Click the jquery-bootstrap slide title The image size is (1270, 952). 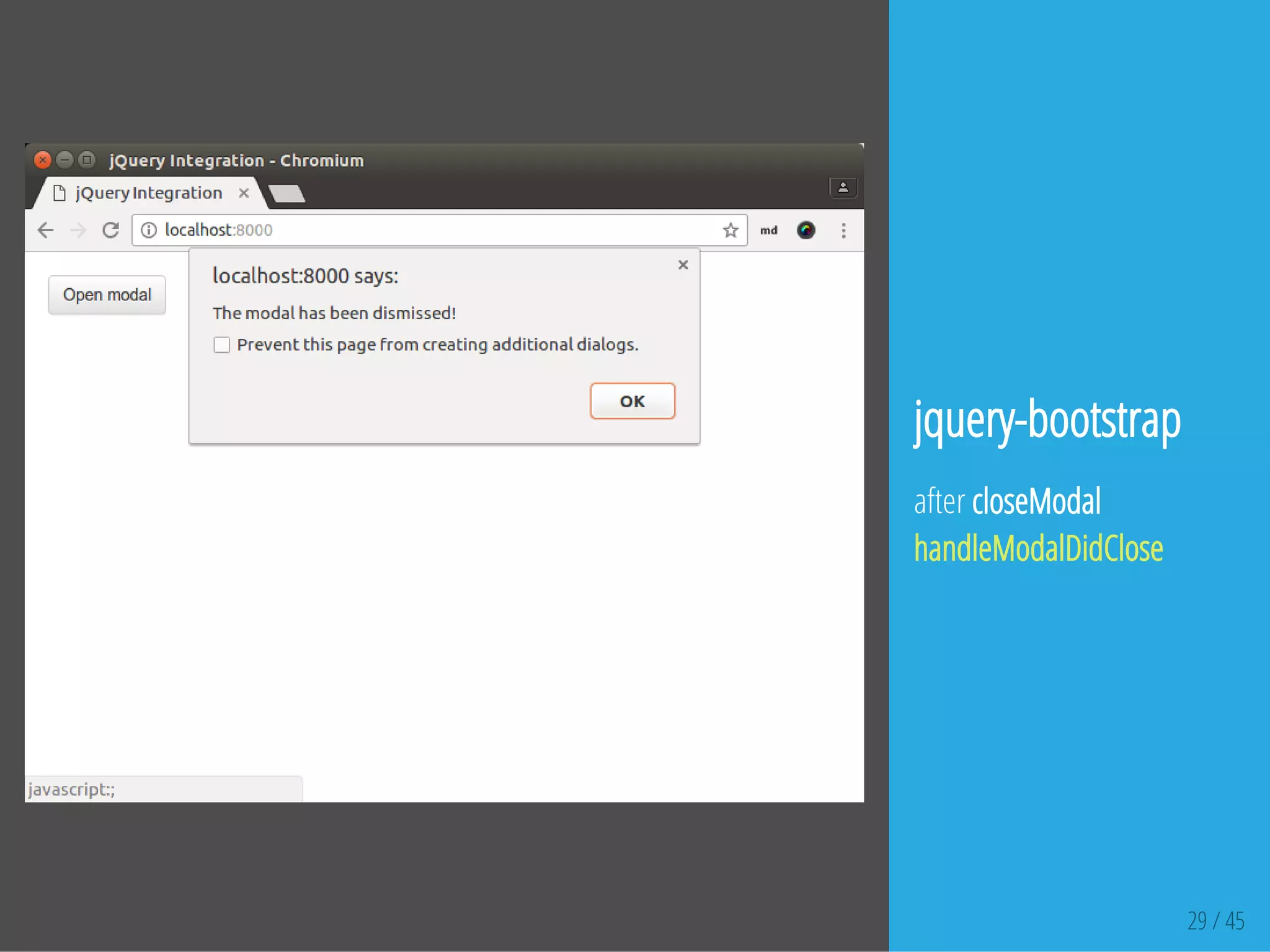click(1047, 421)
